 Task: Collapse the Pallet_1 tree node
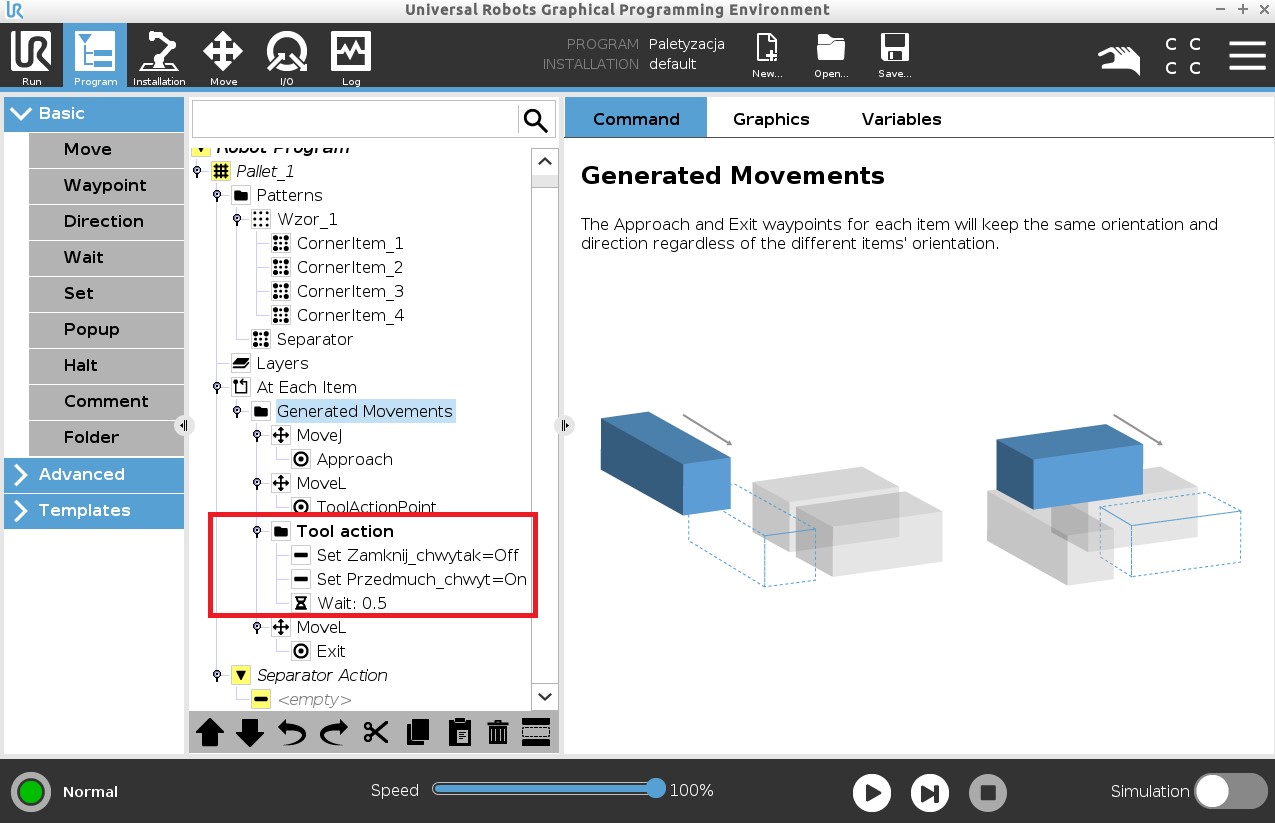(197, 171)
